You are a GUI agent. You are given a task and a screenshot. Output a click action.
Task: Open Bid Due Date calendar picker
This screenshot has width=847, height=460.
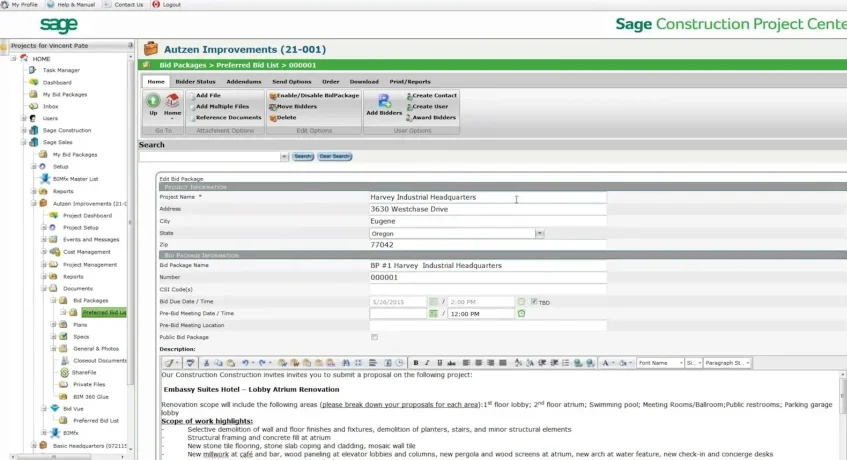pyautogui.click(x=433, y=302)
